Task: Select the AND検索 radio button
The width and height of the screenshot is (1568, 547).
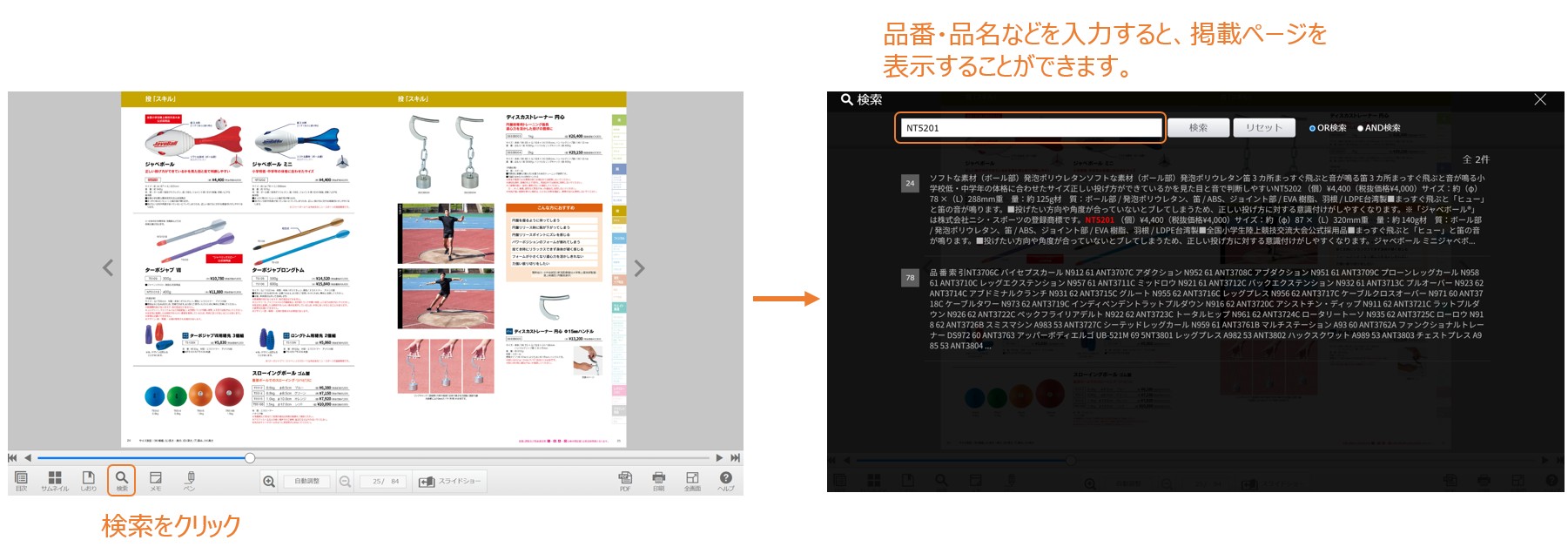Action: 1361,129
